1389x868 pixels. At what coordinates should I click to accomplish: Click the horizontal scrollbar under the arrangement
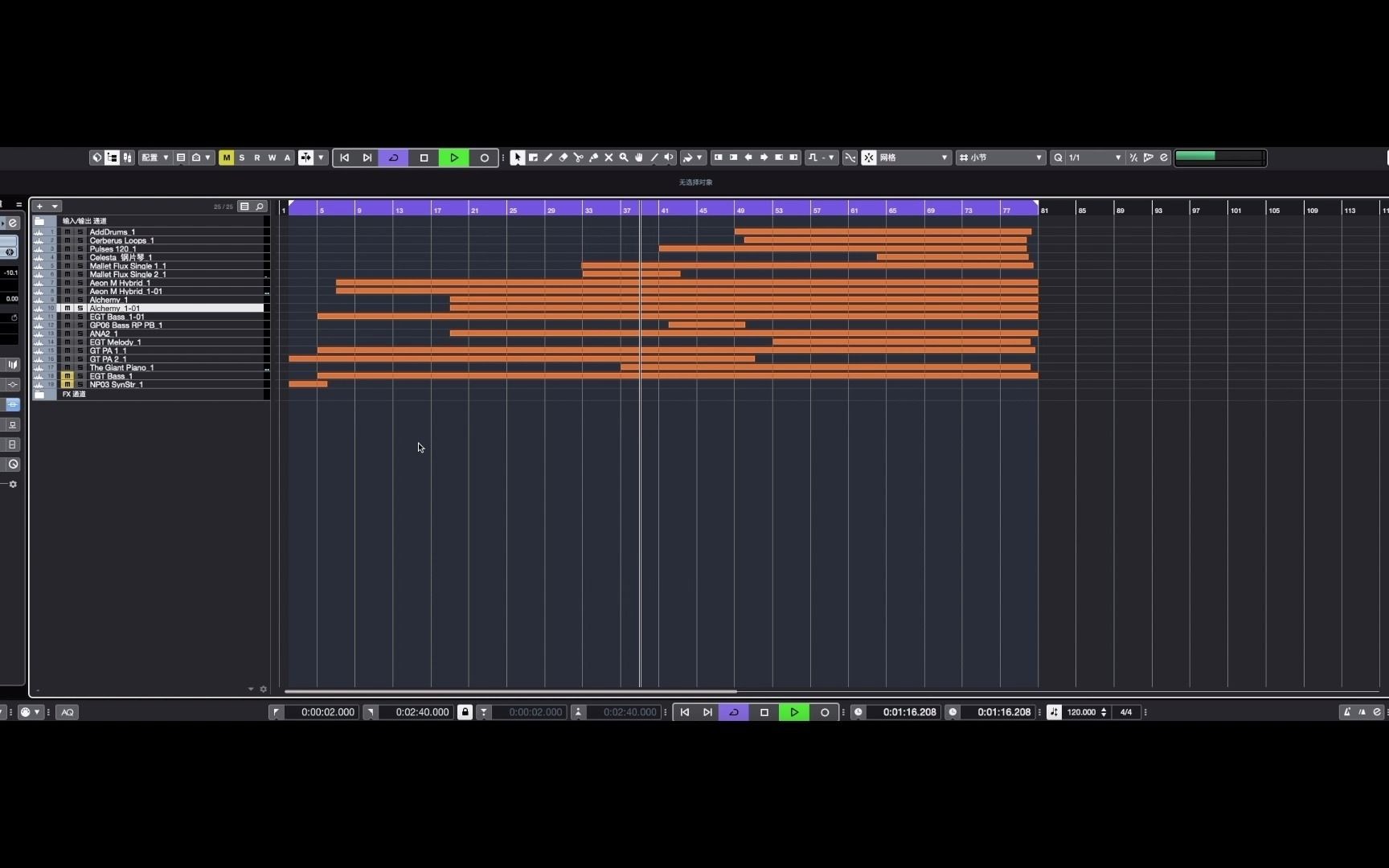click(x=510, y=691)
